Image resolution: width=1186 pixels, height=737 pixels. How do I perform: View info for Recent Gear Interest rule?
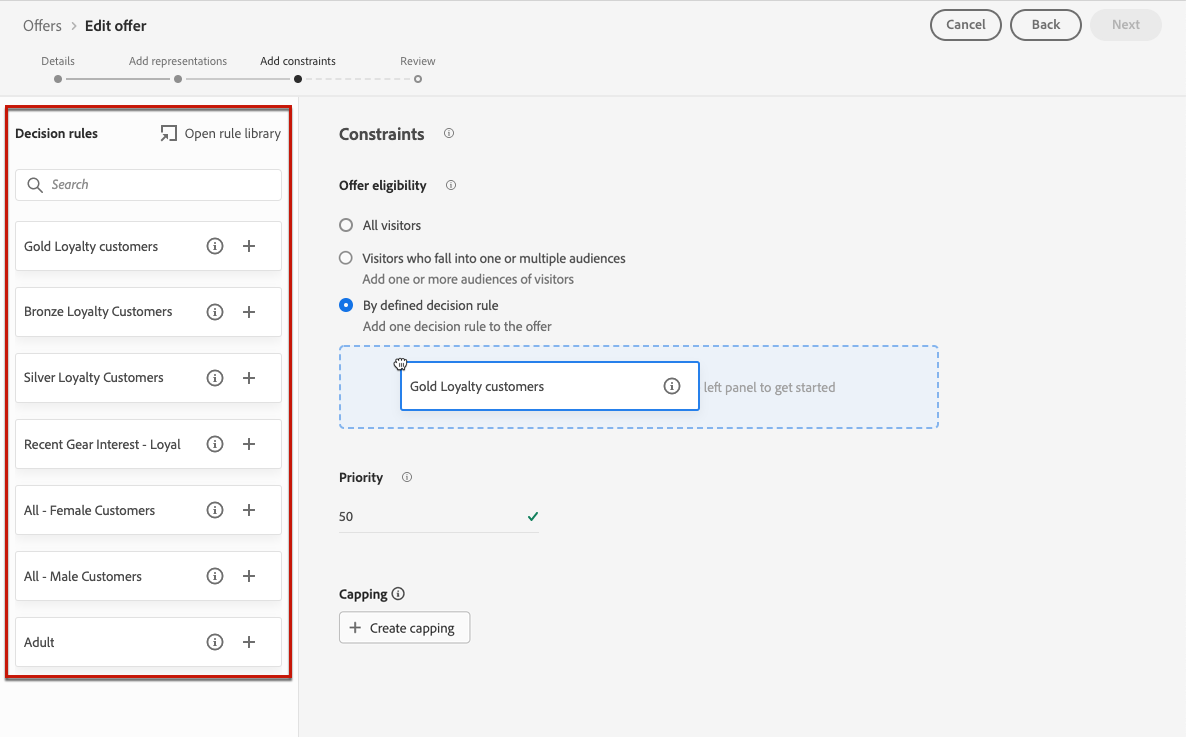[x=214, y=444]
